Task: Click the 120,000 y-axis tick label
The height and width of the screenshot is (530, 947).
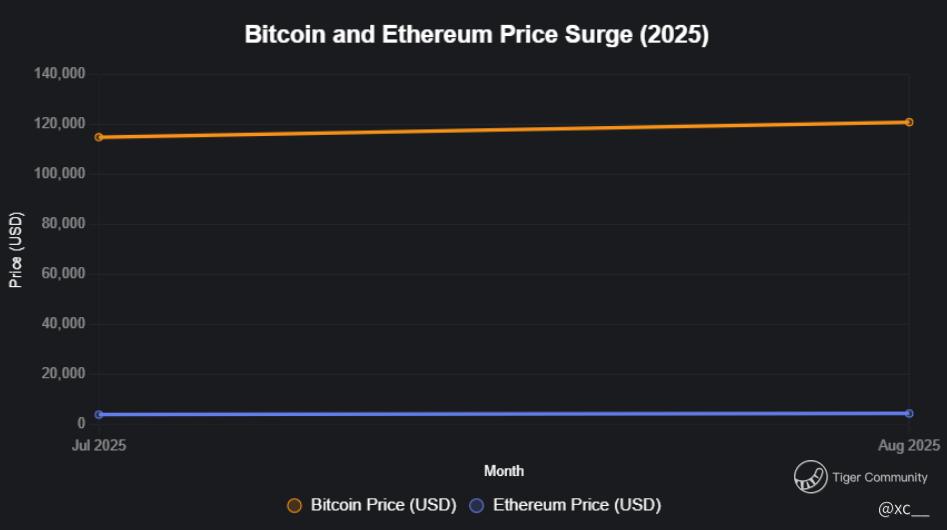Action: click(59, 123)
